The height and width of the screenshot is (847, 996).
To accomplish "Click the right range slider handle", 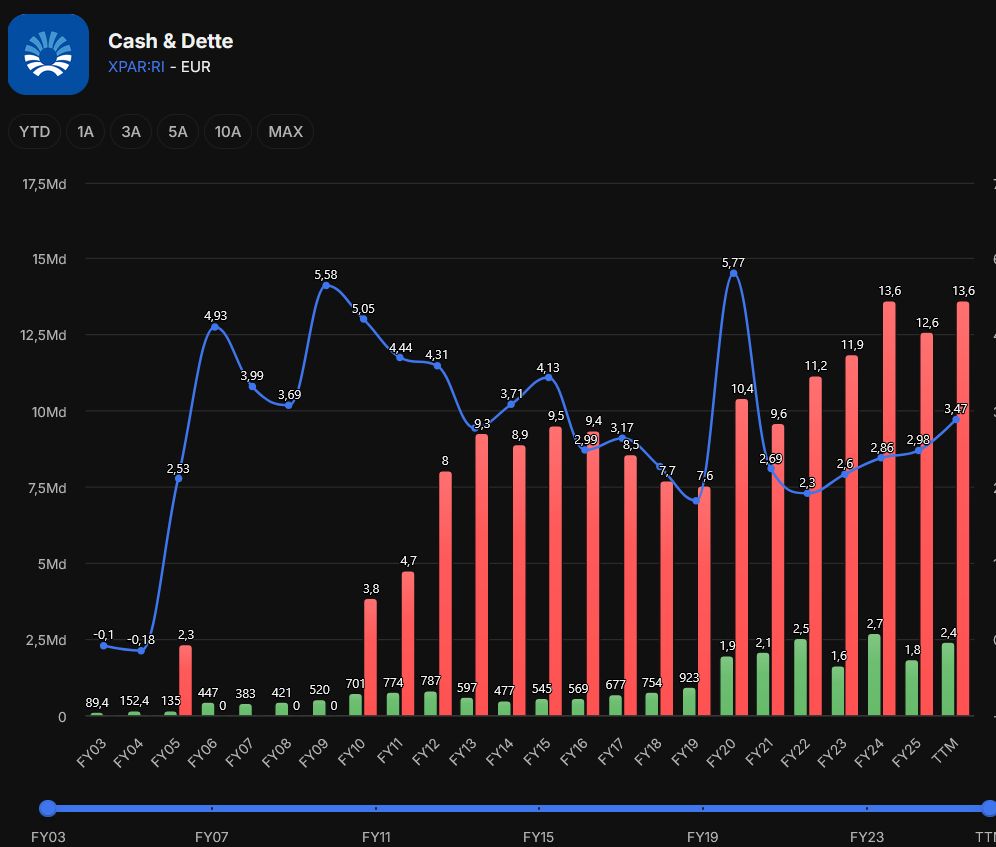I will (x=988, y=808).
